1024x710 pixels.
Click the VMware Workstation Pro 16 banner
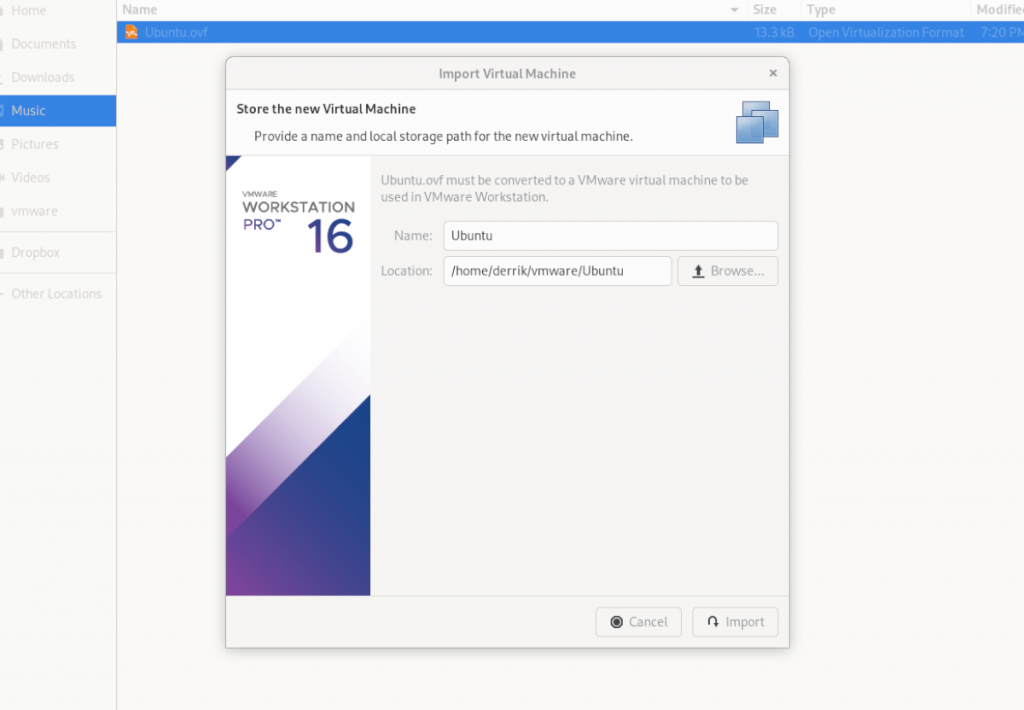pyautogui.click(x=297, y=375)
